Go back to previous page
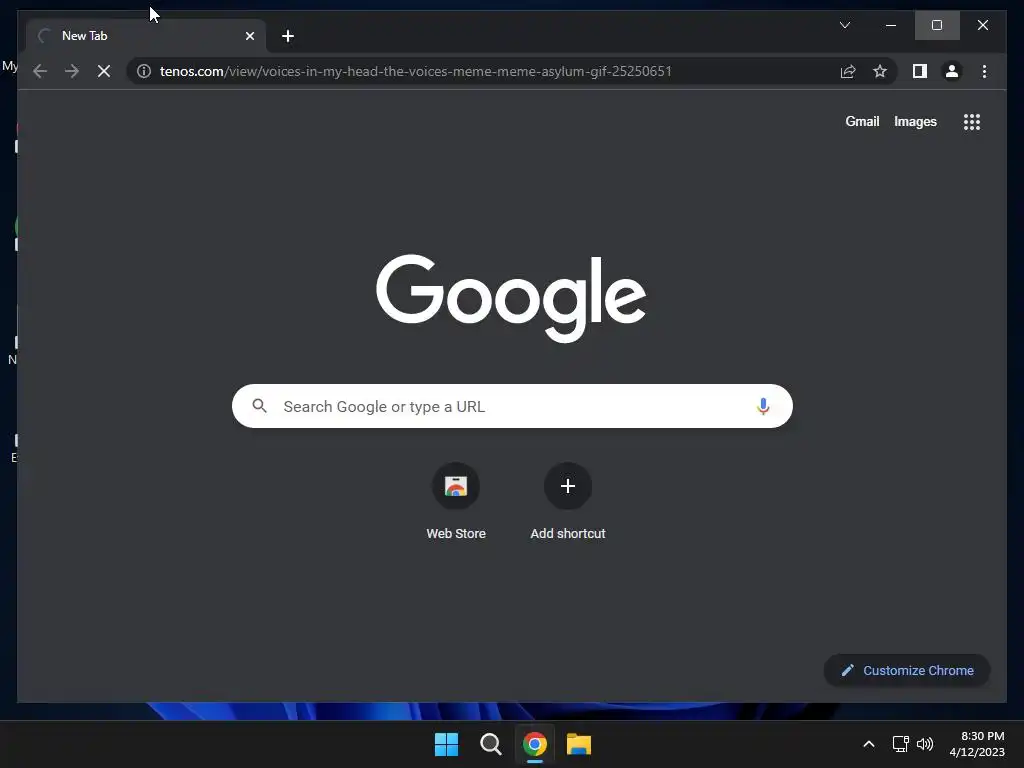Image resolution: width=1024 pixels, height=768 pixels. click(x=40, y=71)
